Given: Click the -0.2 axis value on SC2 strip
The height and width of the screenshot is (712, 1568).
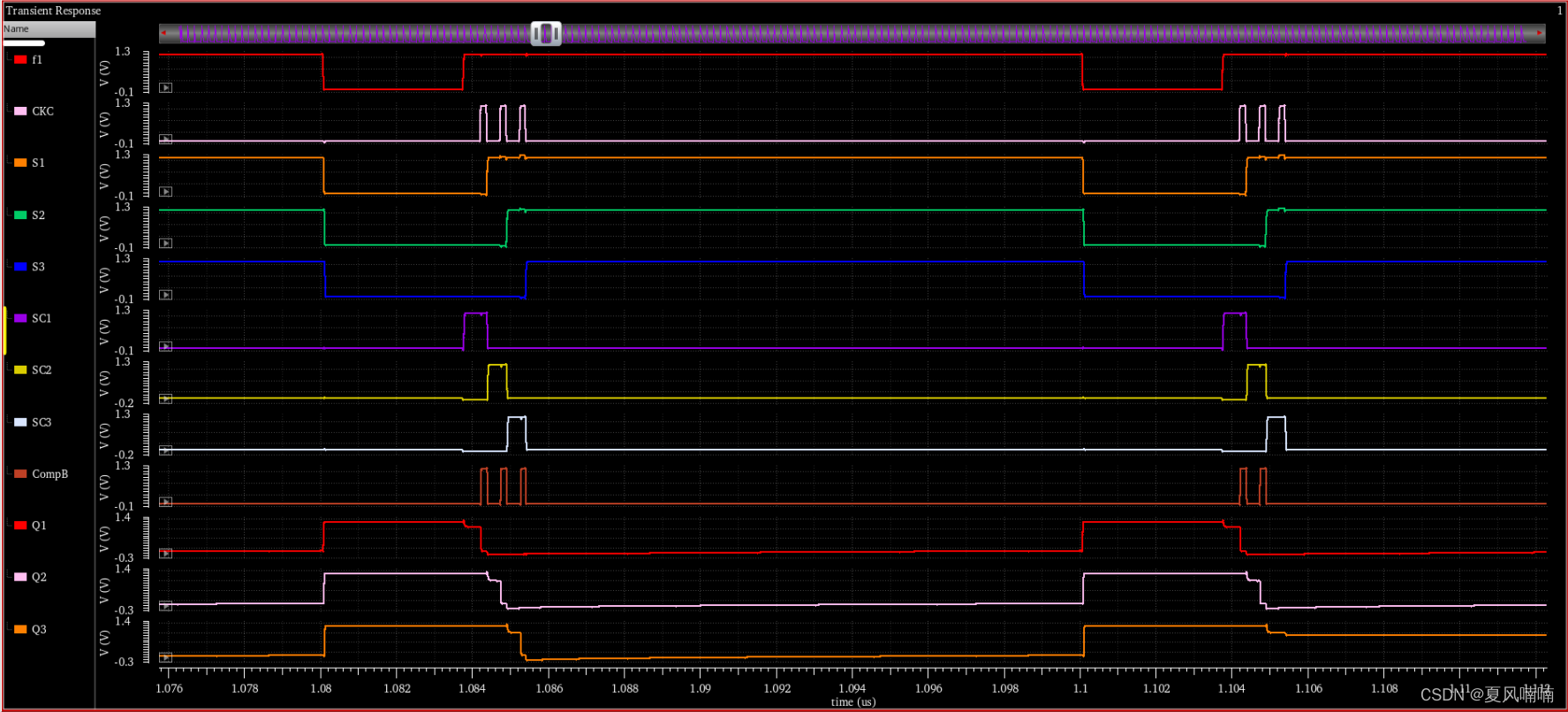Looking at the screenshot, I should click(x=125, y=403).
